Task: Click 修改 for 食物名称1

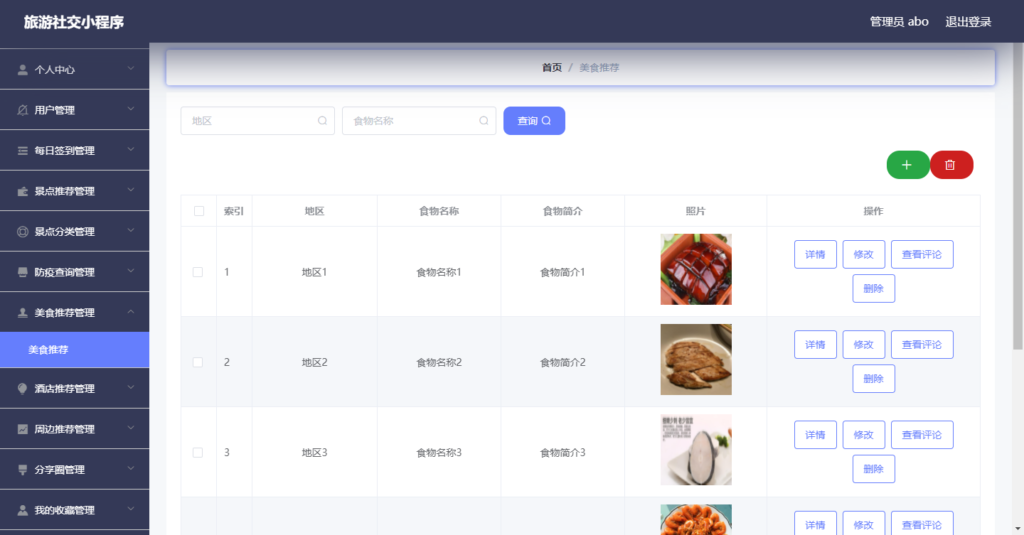Action: [x=863, y=255]
